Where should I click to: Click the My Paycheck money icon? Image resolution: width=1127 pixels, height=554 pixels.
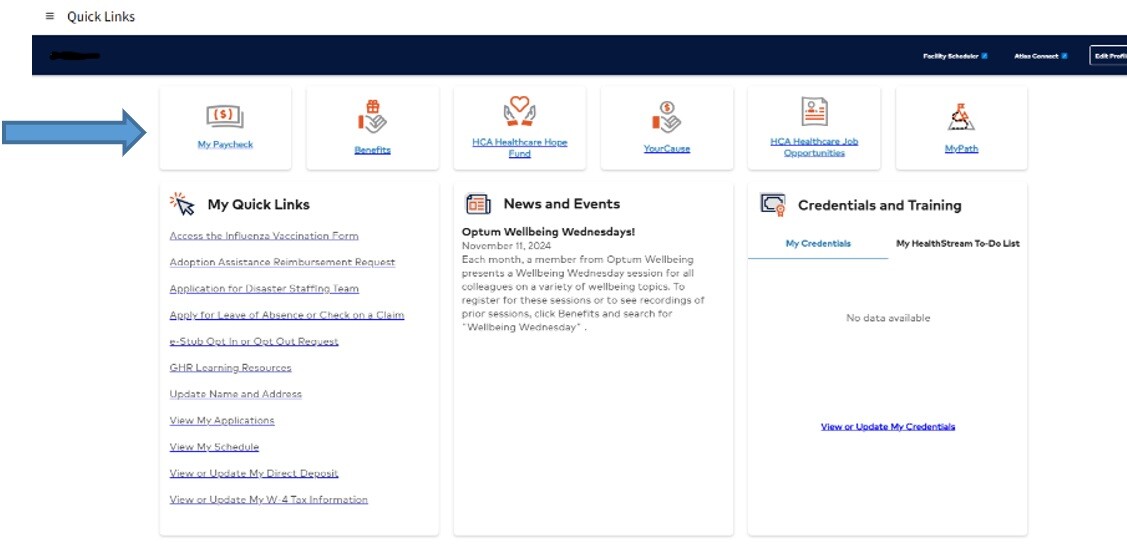[x=225, y=116]
